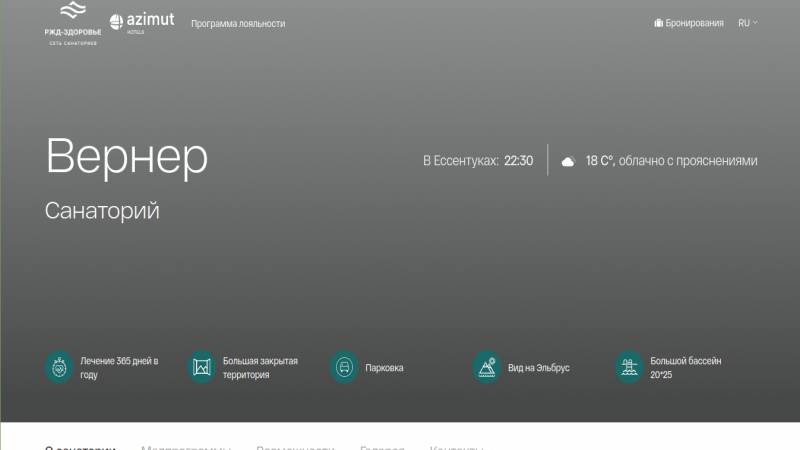Viewport: 800px width, 450px height.
Task: Switch to the О санатории tab
Action: (x=81, y=446)
